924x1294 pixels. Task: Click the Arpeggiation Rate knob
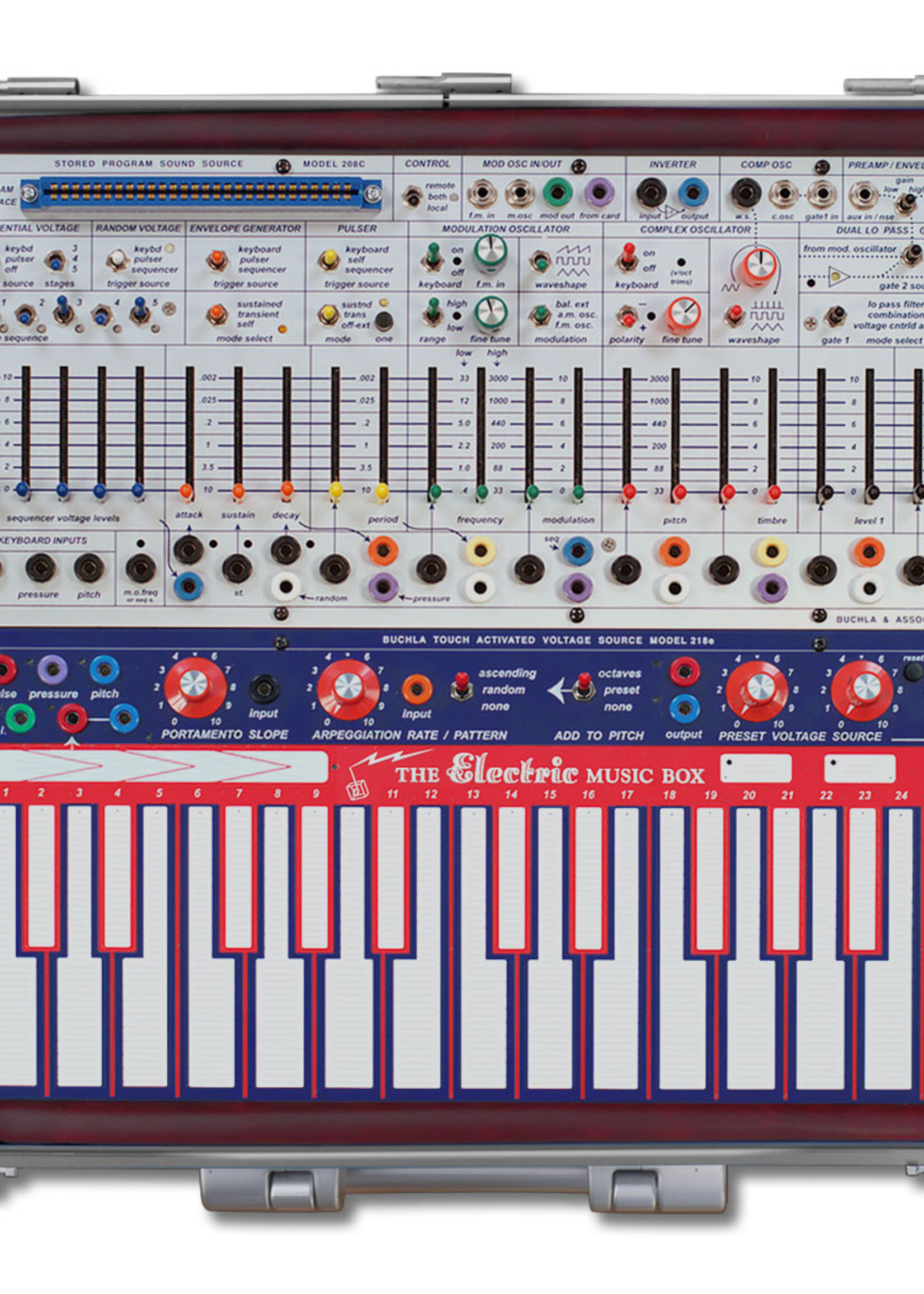point(348,690)
